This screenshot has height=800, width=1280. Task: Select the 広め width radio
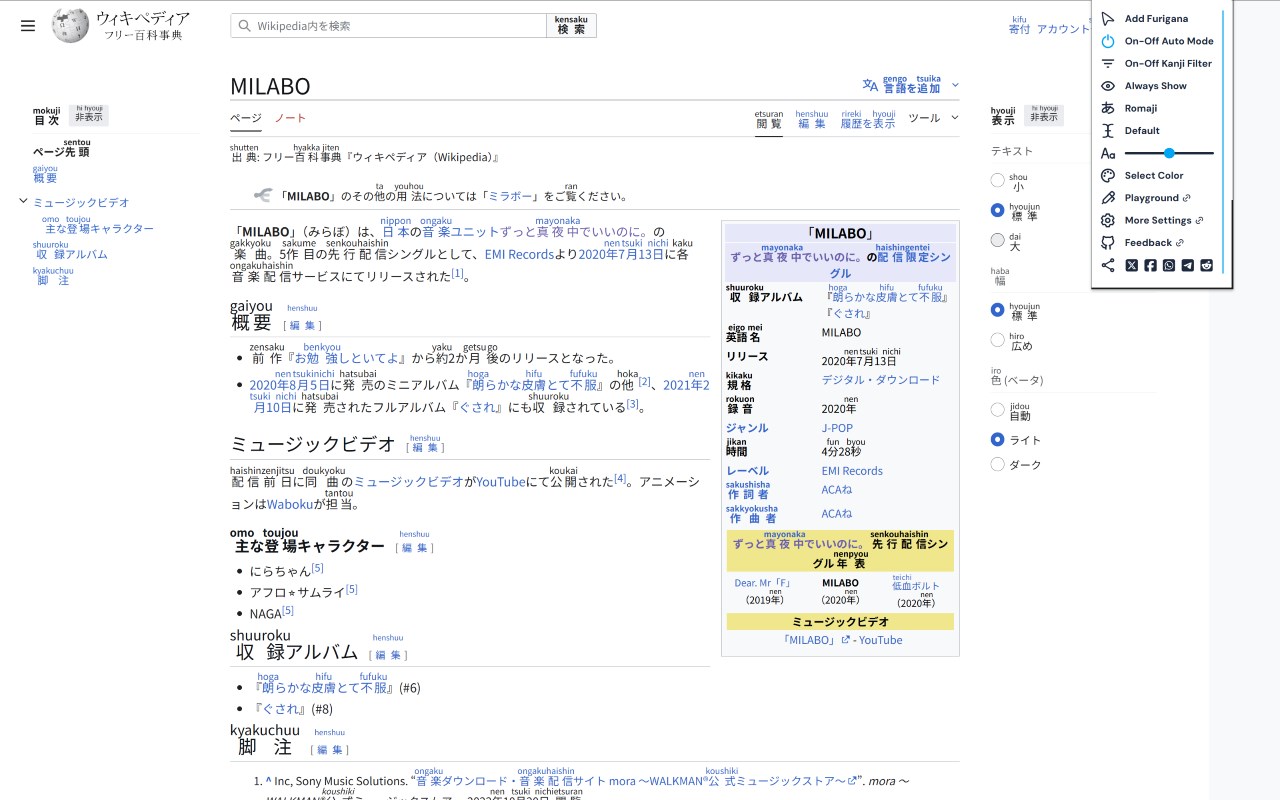[997, 340]
